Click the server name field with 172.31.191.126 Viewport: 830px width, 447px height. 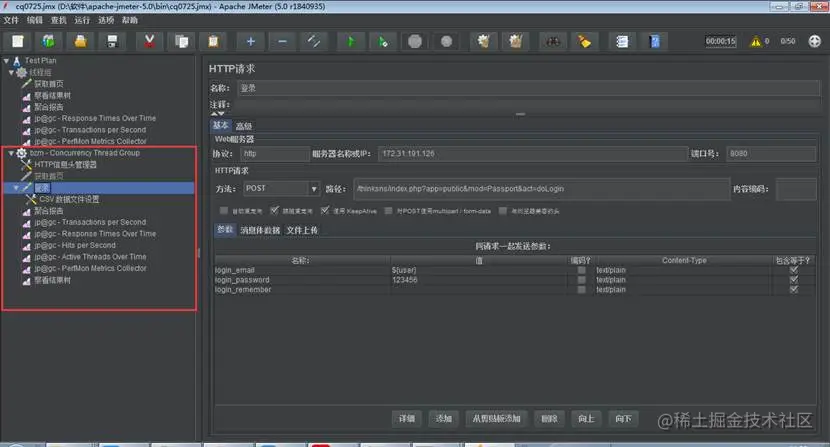click(533, 154)
